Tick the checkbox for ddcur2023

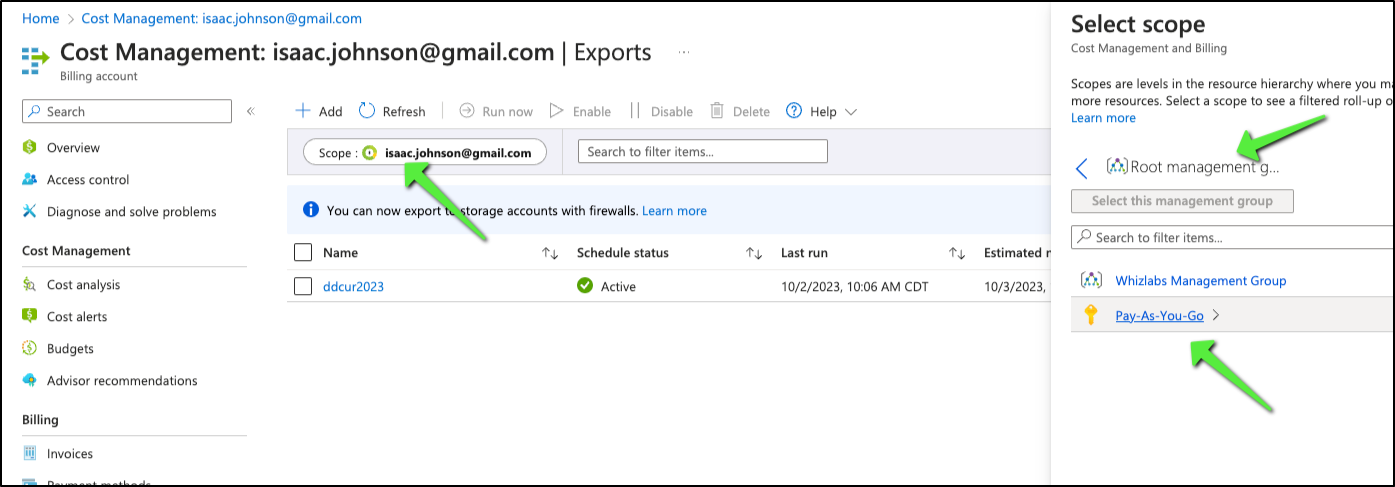[x=303, y=287]
